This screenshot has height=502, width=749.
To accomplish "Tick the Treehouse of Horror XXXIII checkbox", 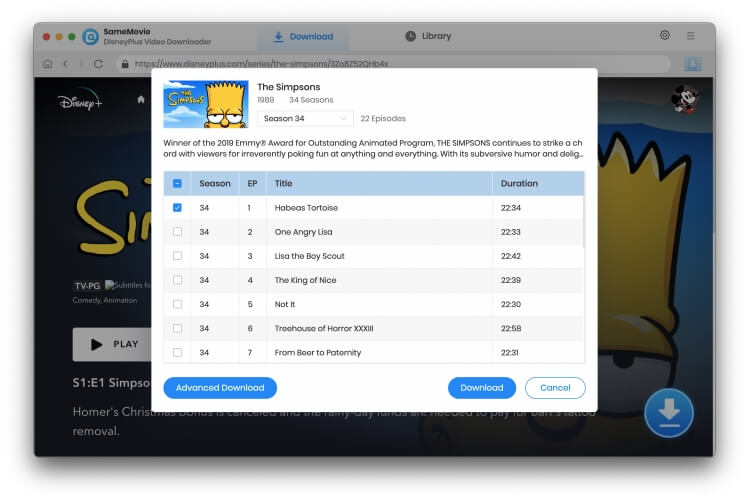I will click(177, 328).
